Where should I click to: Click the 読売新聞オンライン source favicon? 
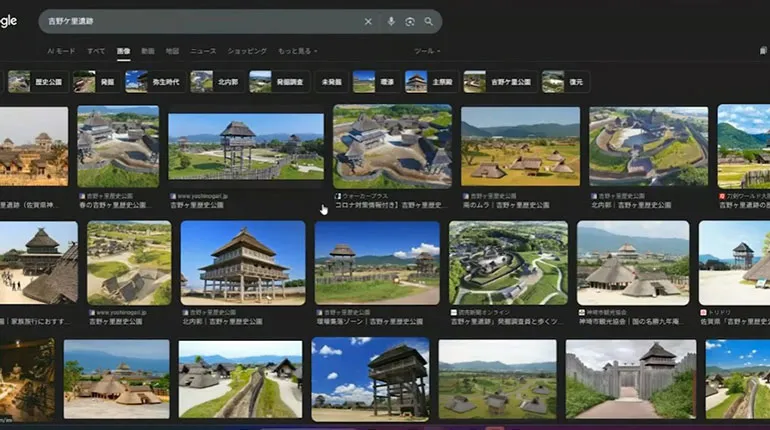coord(454,312)
